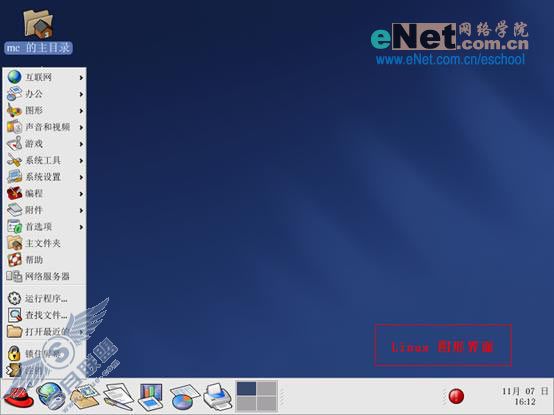The image size is (554, 415).
Task: Switch to the top-right workspace in pager
Action: 266,388
